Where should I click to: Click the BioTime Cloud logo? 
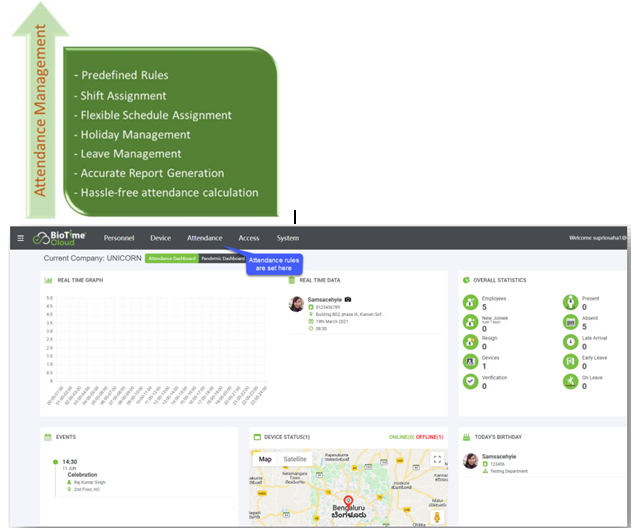[x=60, y=238]
